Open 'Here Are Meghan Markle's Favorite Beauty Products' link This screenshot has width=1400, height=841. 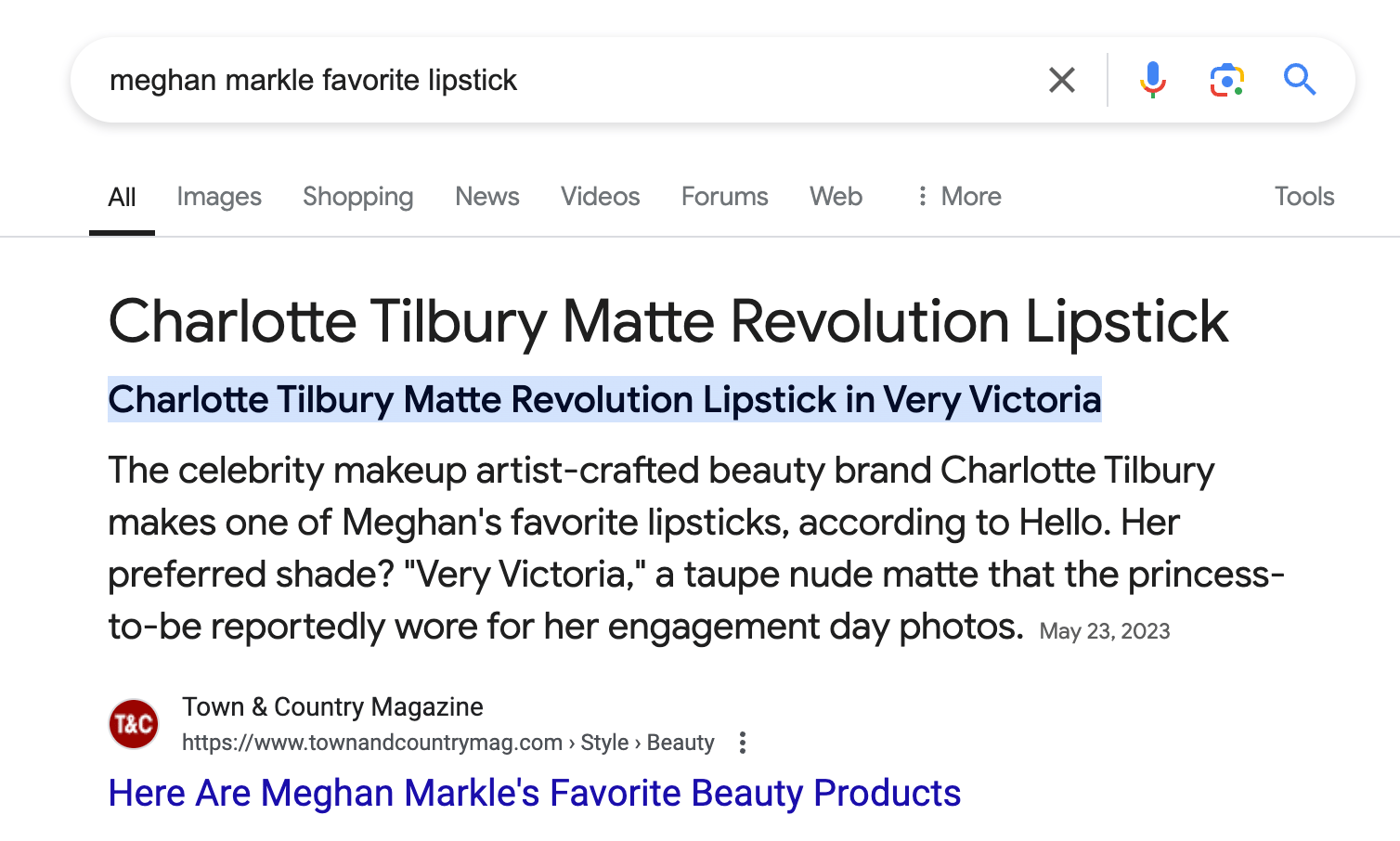(x=535, y=794)
